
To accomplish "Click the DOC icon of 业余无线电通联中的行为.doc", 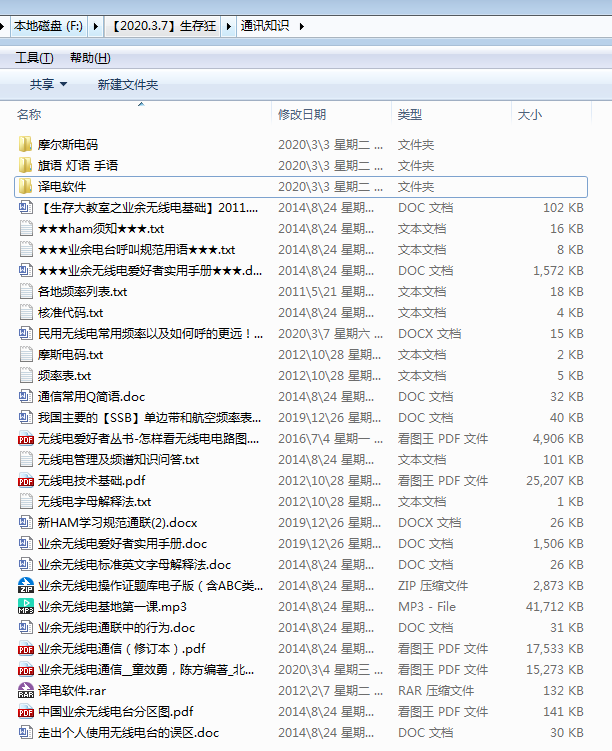I will 25,627.
